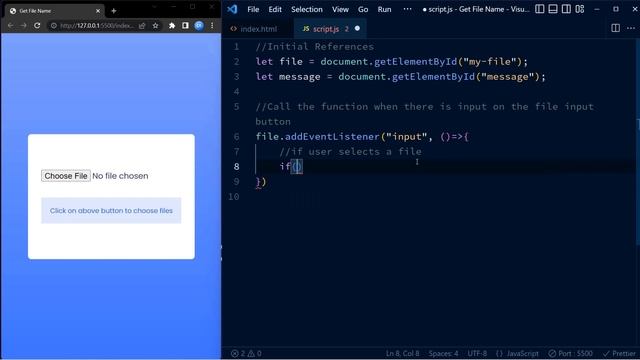
Task: Click the "No file chosen" text
Action: pos(120,176)
